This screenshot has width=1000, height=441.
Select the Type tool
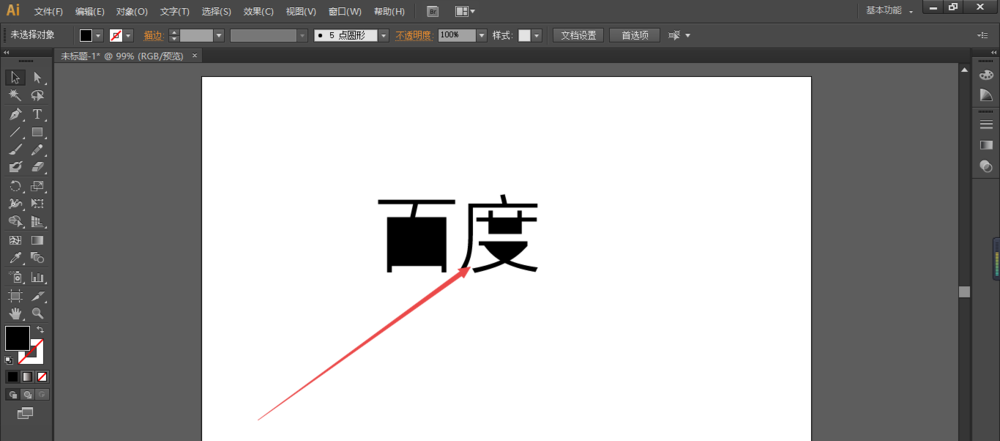click(x=37, y=114)
